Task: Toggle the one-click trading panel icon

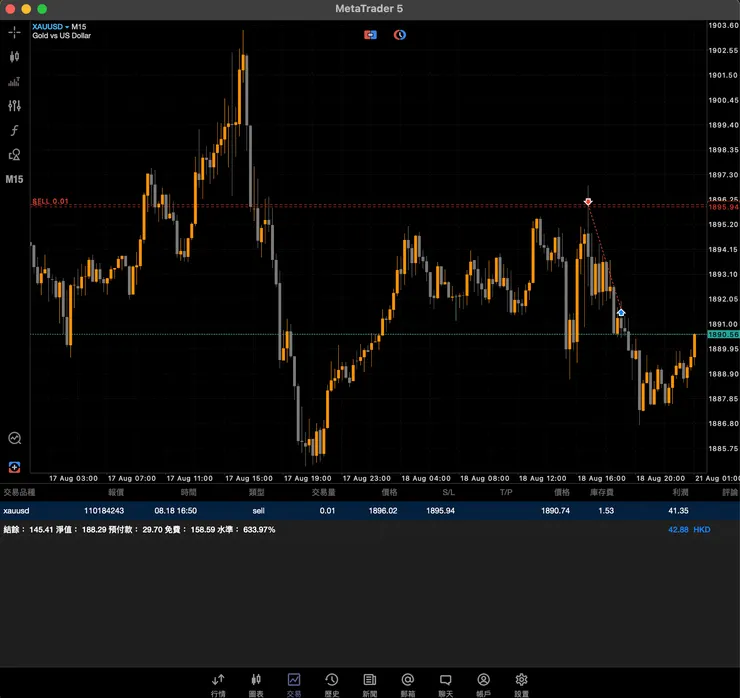Action: click(x=370, y=34)
